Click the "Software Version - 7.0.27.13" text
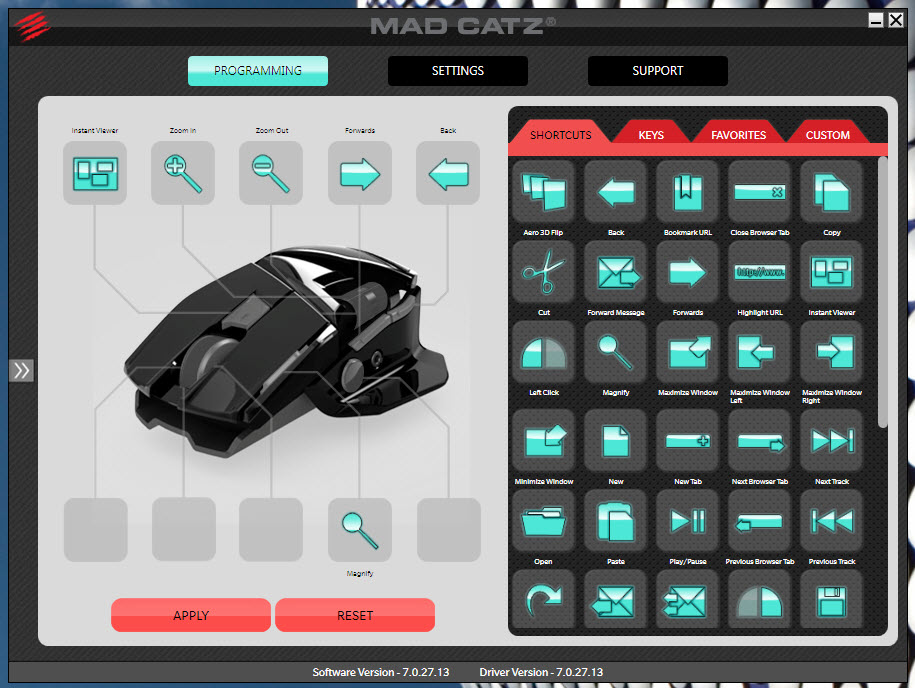 coord(380,672)
